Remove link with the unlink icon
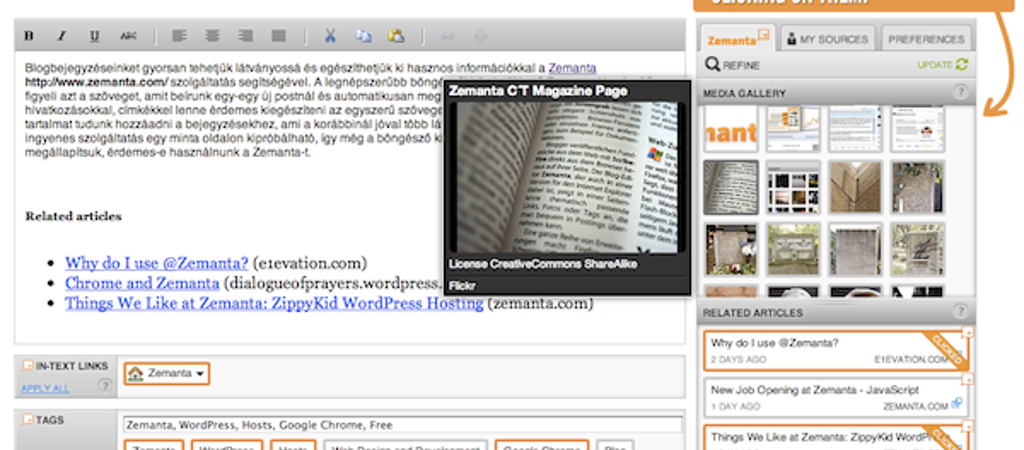Screen dimensions: 1024x450 pyautogui.click(x=481, y=37)
